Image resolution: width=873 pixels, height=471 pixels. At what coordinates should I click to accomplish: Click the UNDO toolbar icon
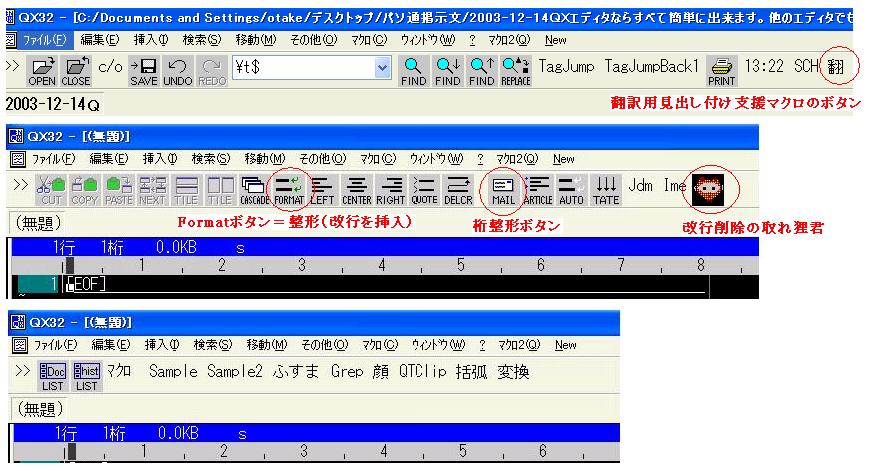[x=178, y=71]
